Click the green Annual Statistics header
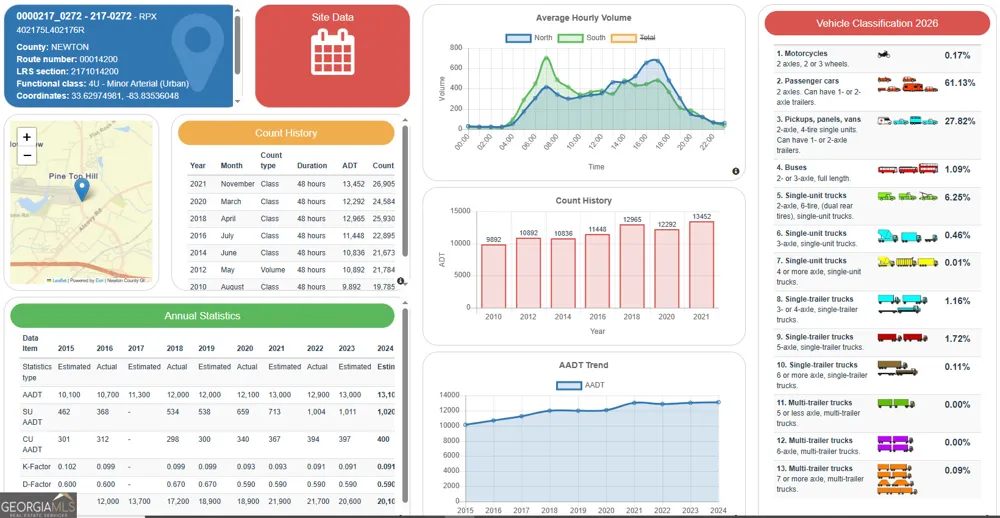This screenshot has height=518, width=1000. tap(202, 316)
